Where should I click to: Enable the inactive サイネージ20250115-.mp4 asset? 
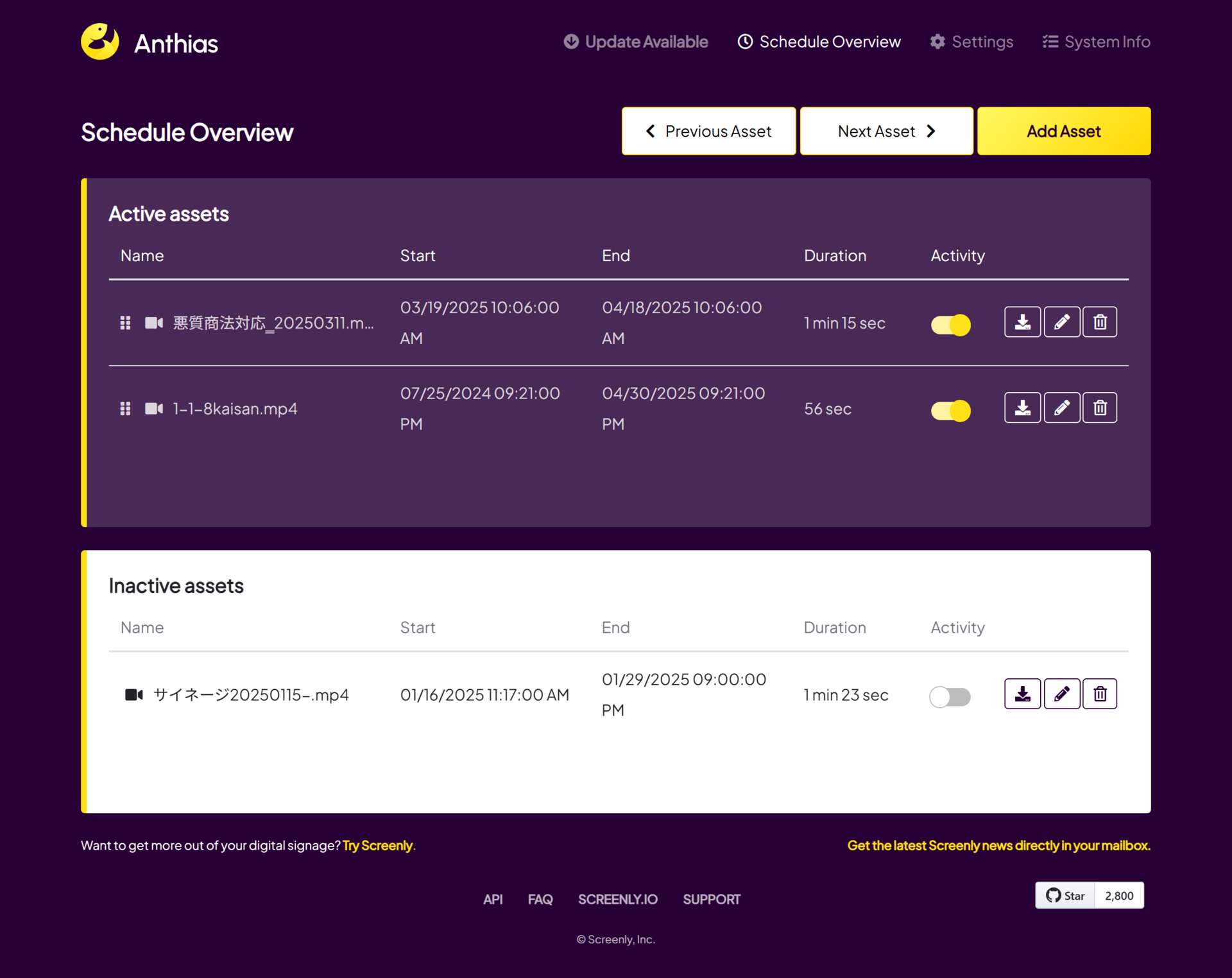(x=950, y=696)
